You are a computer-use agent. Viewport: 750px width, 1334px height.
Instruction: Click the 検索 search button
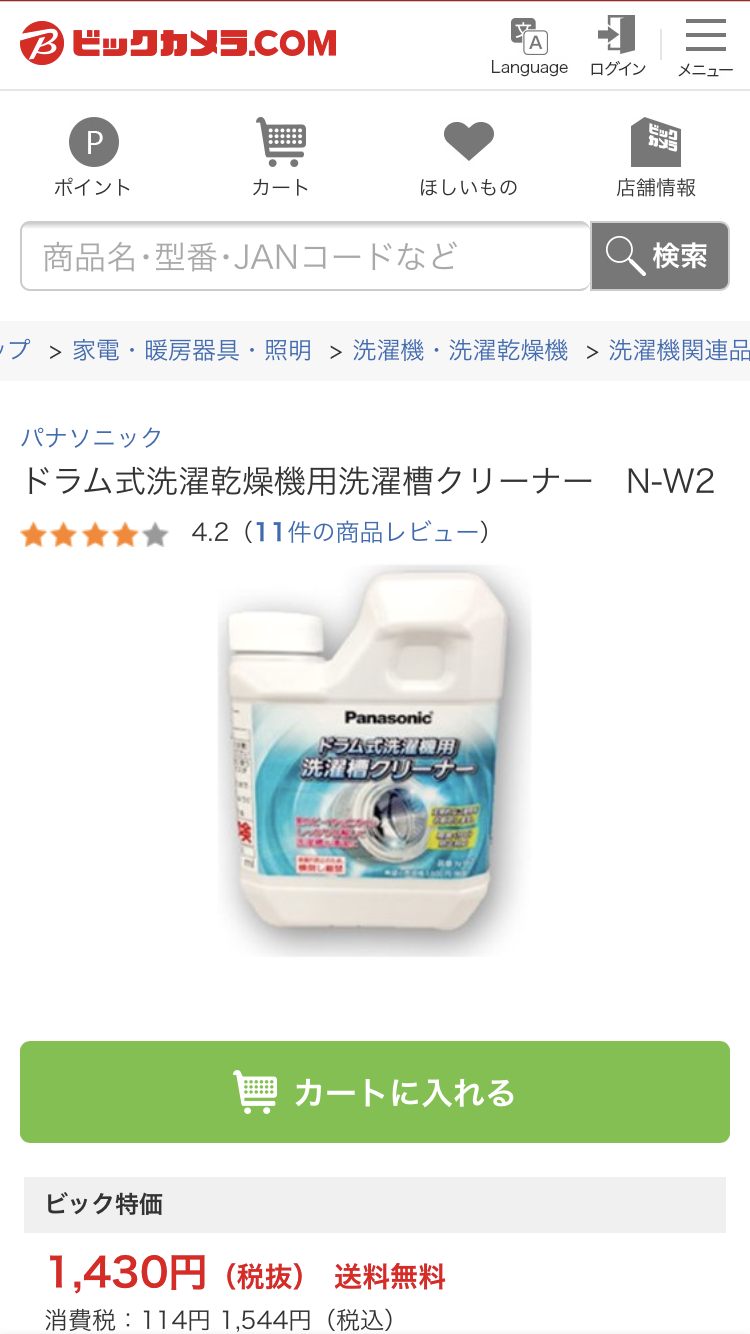point(660,256)
